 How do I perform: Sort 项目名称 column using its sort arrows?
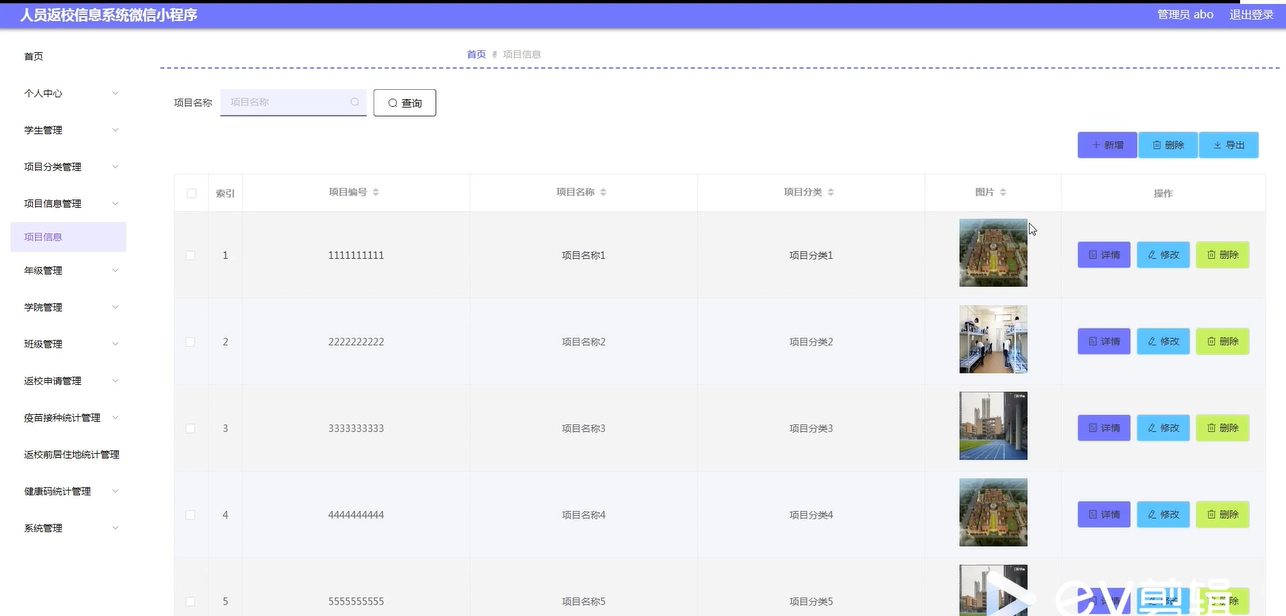603,192
